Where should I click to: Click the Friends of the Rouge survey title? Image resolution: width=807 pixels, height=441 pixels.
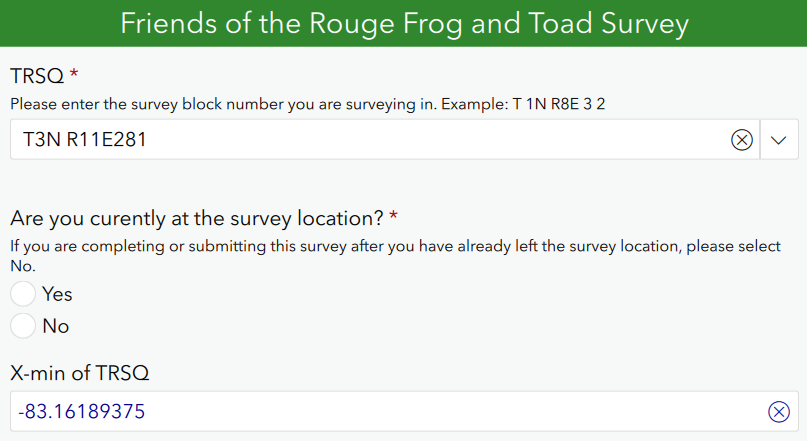[x=404, y=23]
